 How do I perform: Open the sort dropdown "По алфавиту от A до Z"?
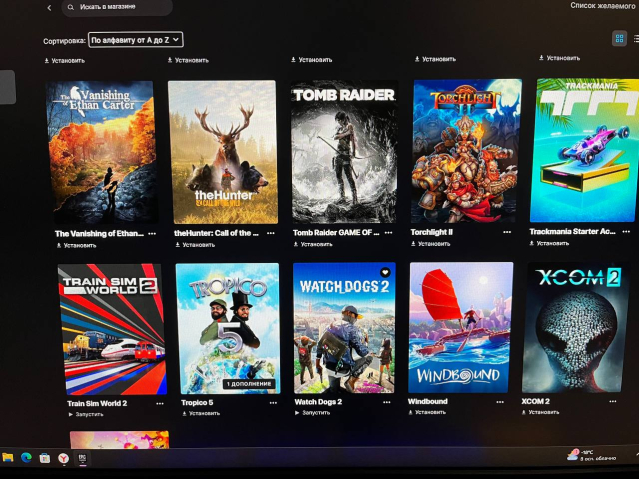pos(135,40)
